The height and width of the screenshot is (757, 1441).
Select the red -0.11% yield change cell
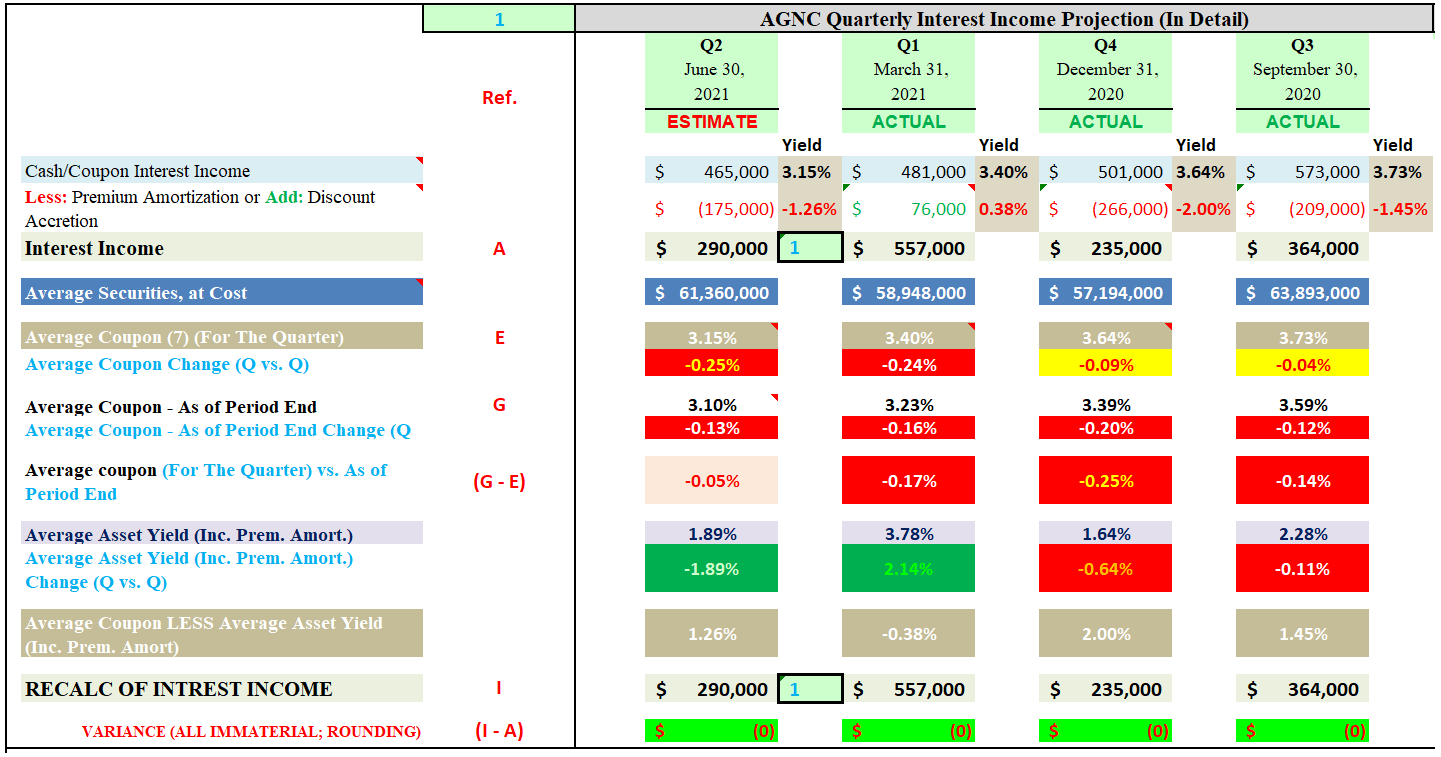(x=1302, y=569)
